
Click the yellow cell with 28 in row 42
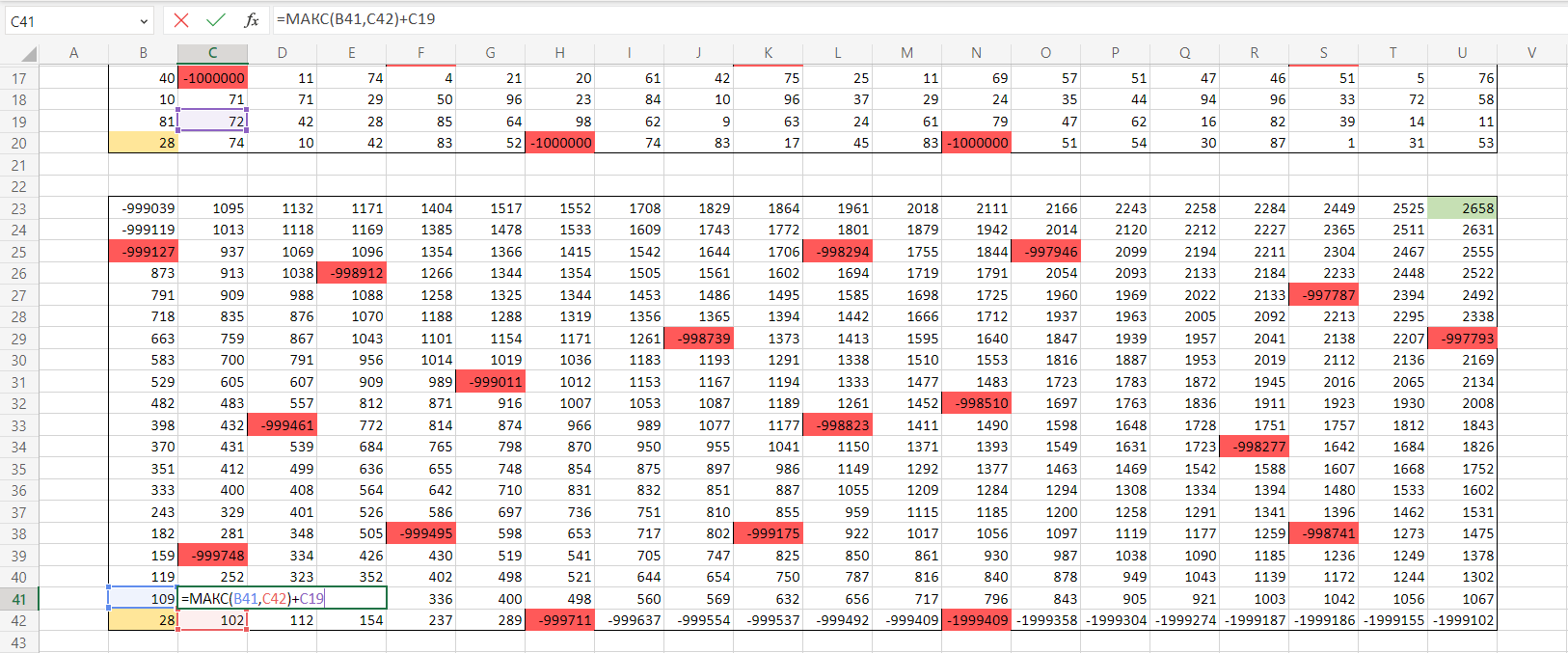pyautogui.click(x=143, y=620)
